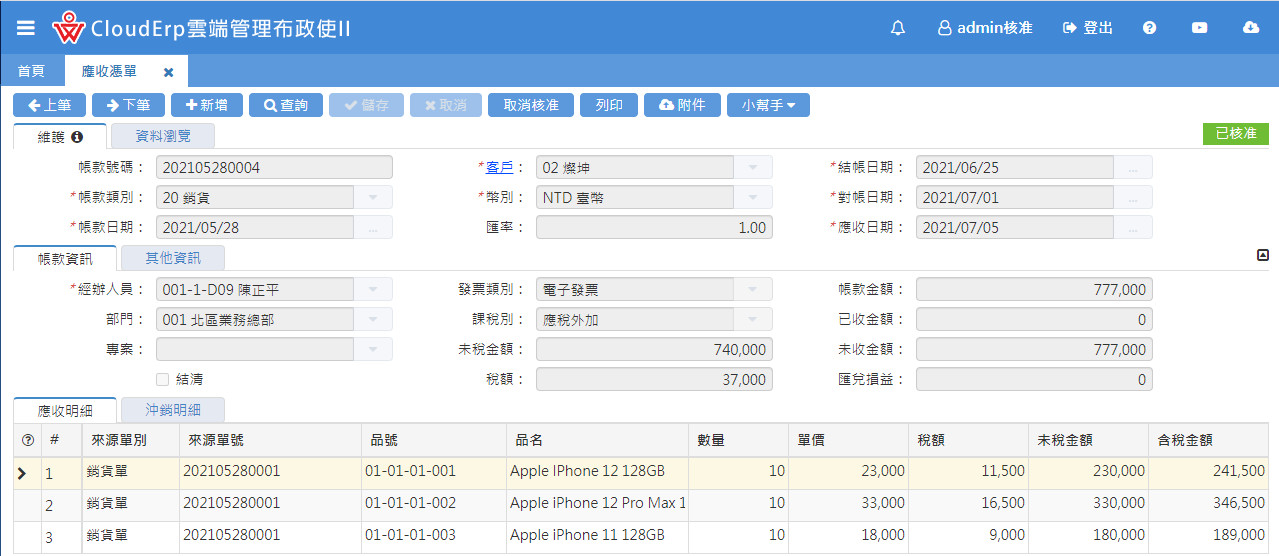This screenshot has height=556, width=1279.
Task: Click the 取消核准 button
Action: [x=530, y=105]
